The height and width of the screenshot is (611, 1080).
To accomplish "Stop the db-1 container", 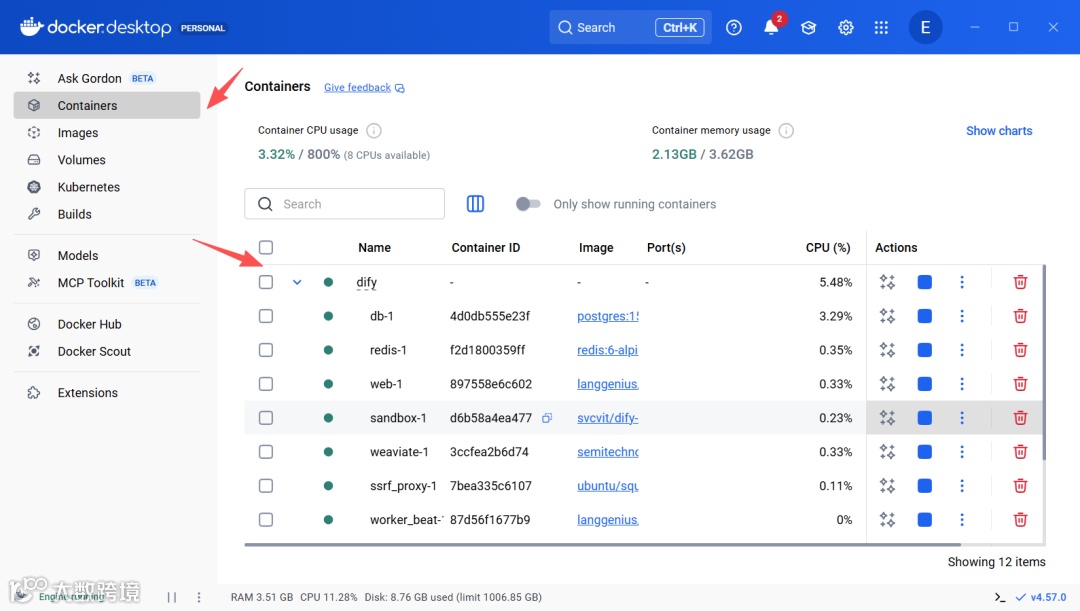I will 924,316.
